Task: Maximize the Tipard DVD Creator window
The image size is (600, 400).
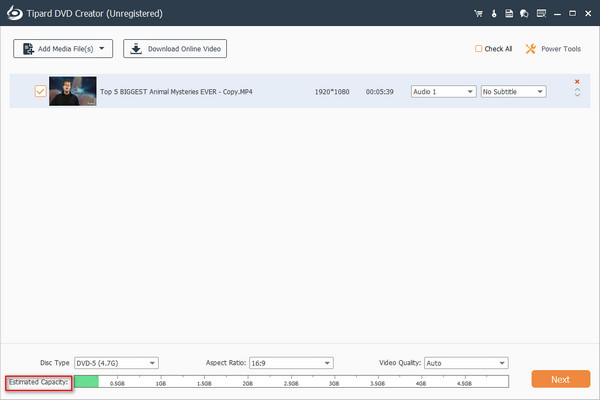Action: coord(572,13)
